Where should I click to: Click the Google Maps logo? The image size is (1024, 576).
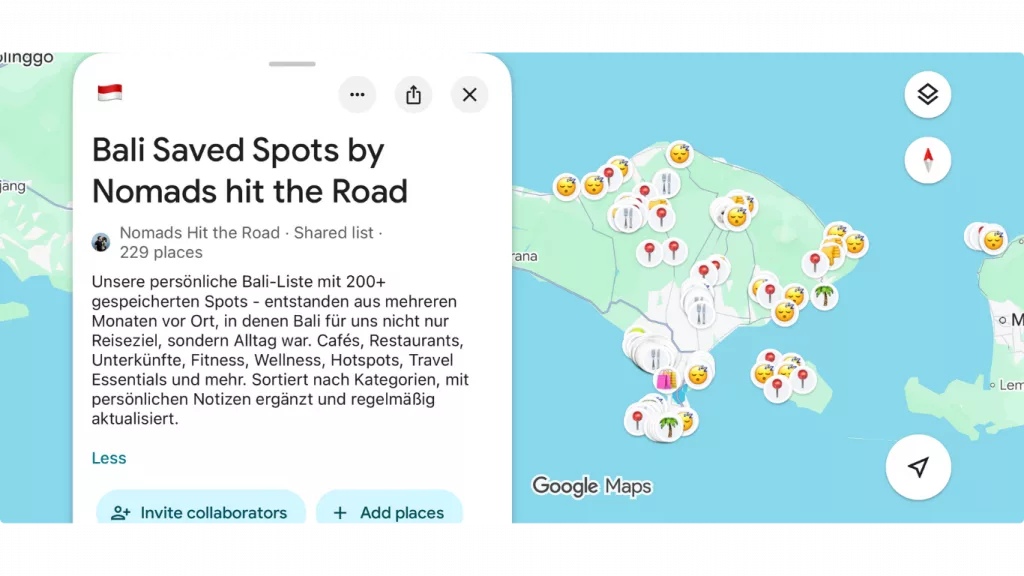pos(591,487)
